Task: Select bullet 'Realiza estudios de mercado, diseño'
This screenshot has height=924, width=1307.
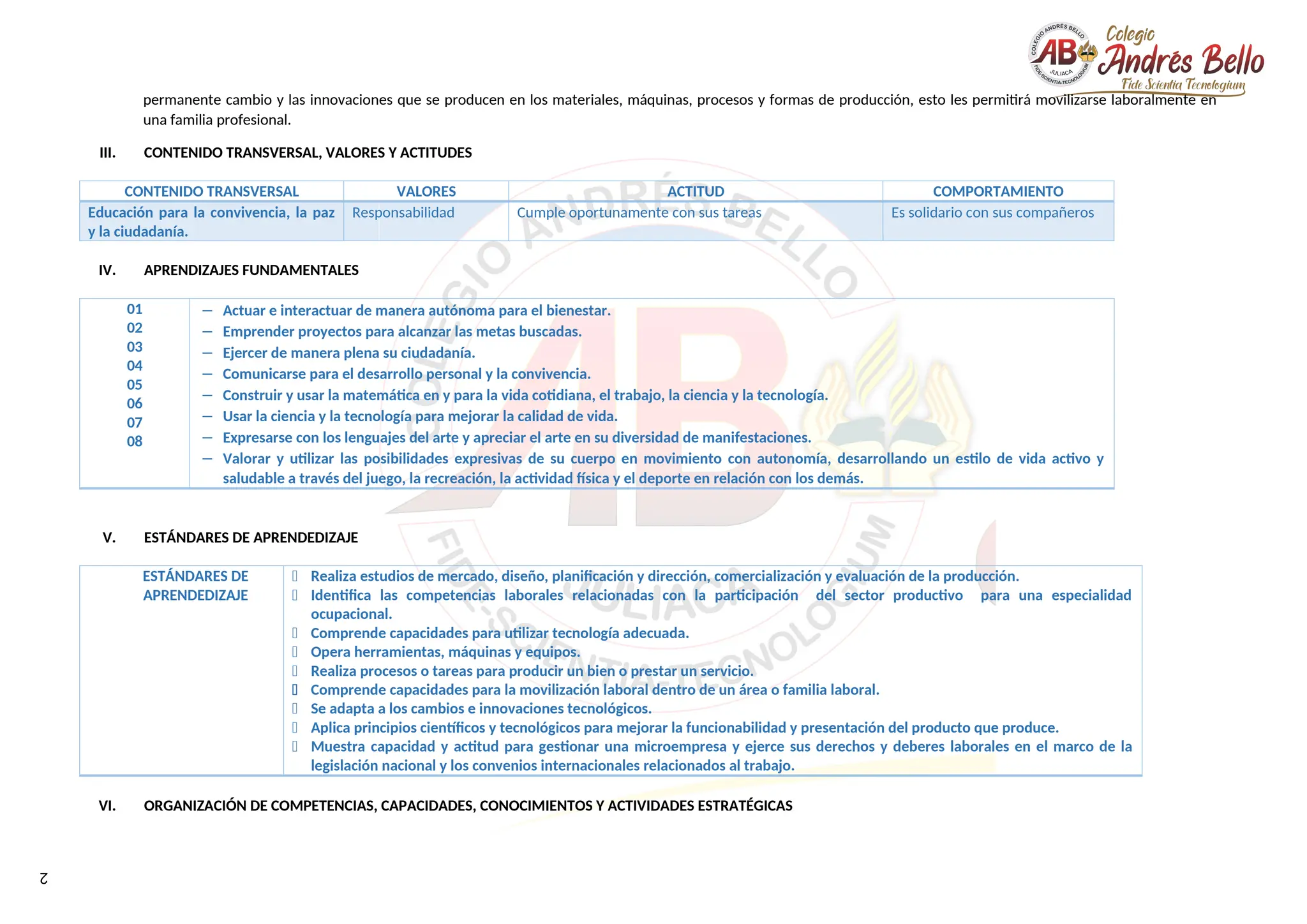Action: [664, 576]
